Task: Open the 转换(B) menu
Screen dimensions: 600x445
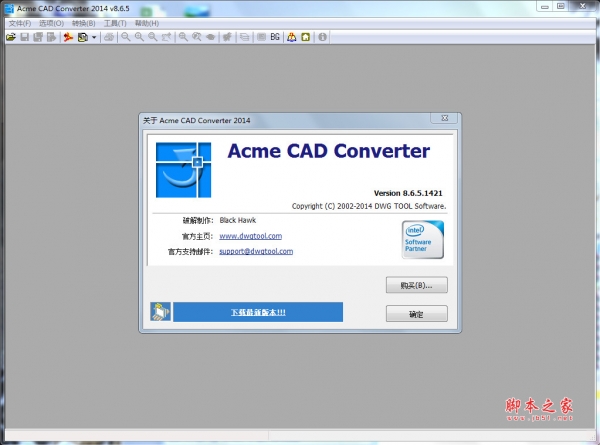Action: click(x=83, y=23)
